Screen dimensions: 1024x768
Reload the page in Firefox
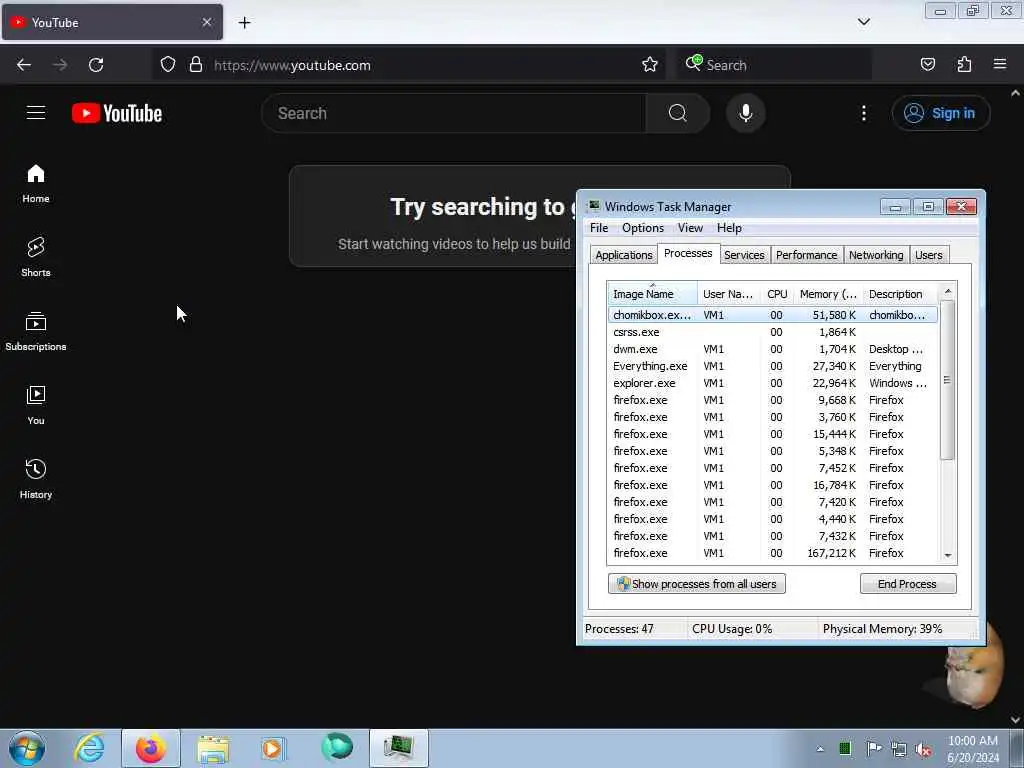96,65
